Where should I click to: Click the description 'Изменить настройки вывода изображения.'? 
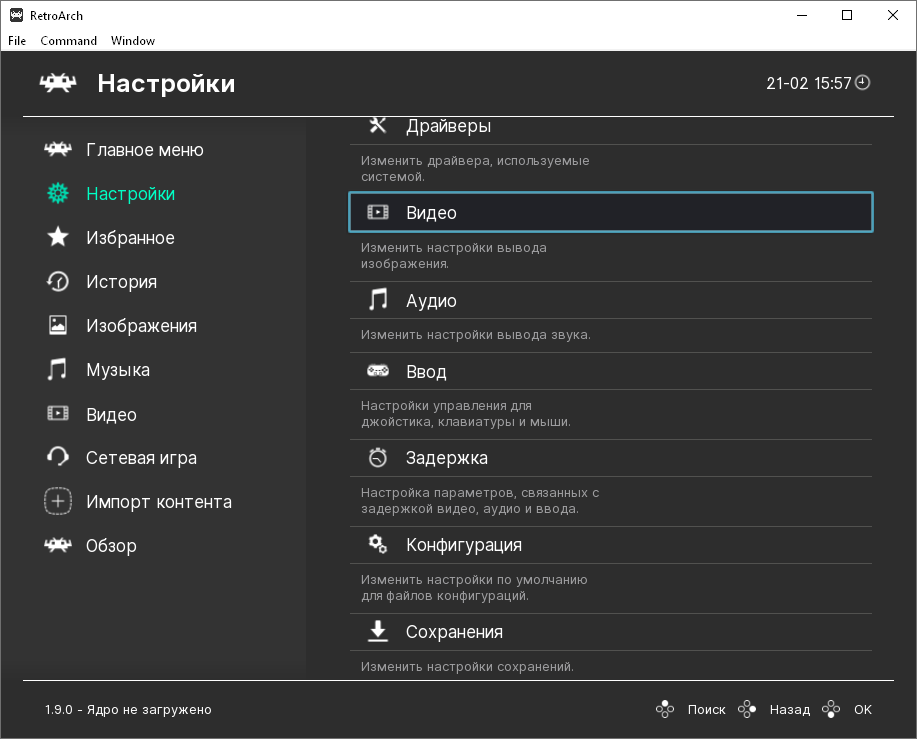pos(453,255)
